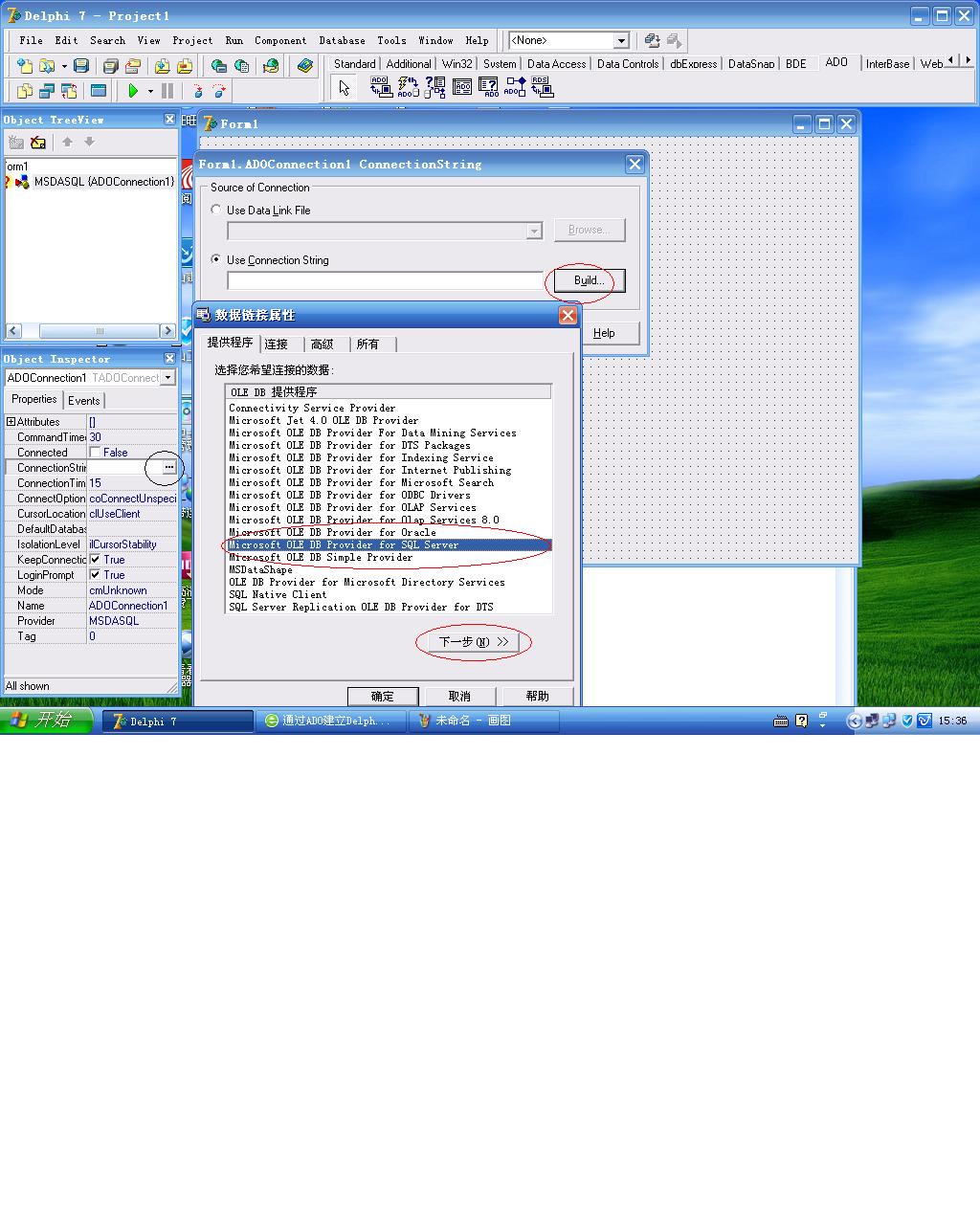Click the Pause toolbar icon
980x1221 pixels.
pyautogui.click(x=167, y=91)
